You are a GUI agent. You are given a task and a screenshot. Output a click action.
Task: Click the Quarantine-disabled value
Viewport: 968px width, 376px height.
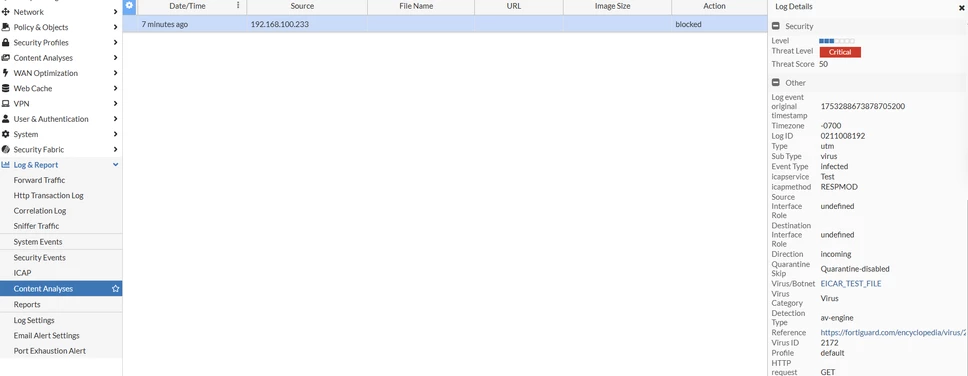click(x=855, y=269)
